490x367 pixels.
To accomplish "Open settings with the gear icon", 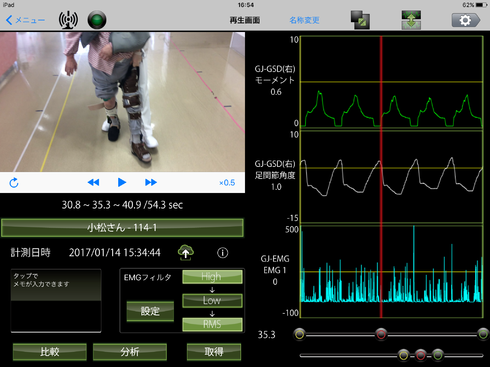I will pos(466,20).
